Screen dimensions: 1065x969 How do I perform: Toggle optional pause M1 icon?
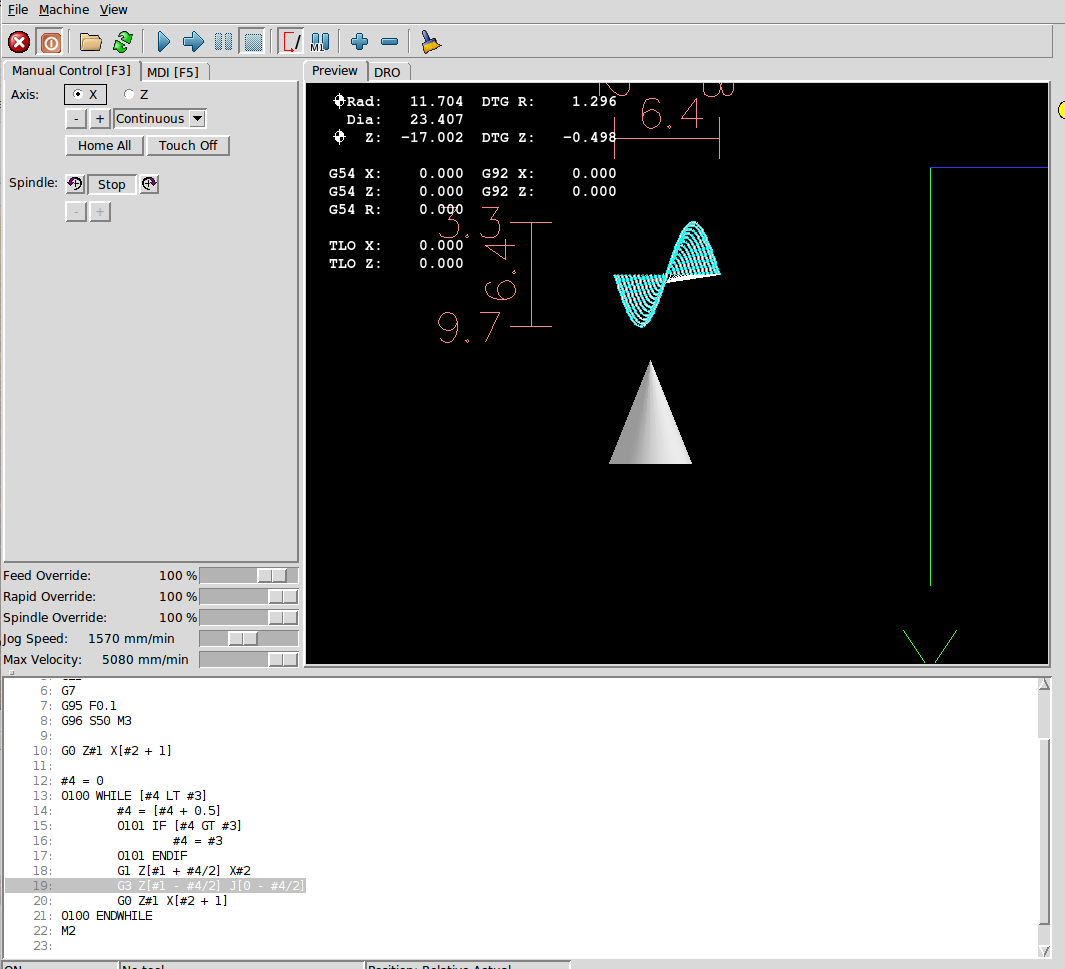pyautogui.click(x=319, y=42)
